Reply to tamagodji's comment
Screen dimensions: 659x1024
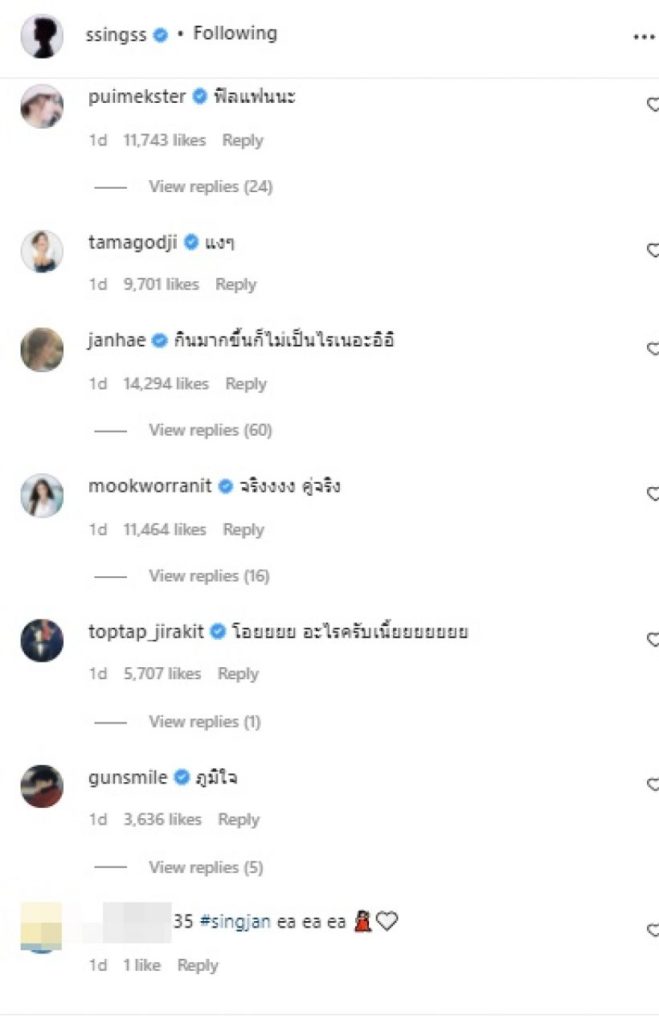[x=236, y=285]
